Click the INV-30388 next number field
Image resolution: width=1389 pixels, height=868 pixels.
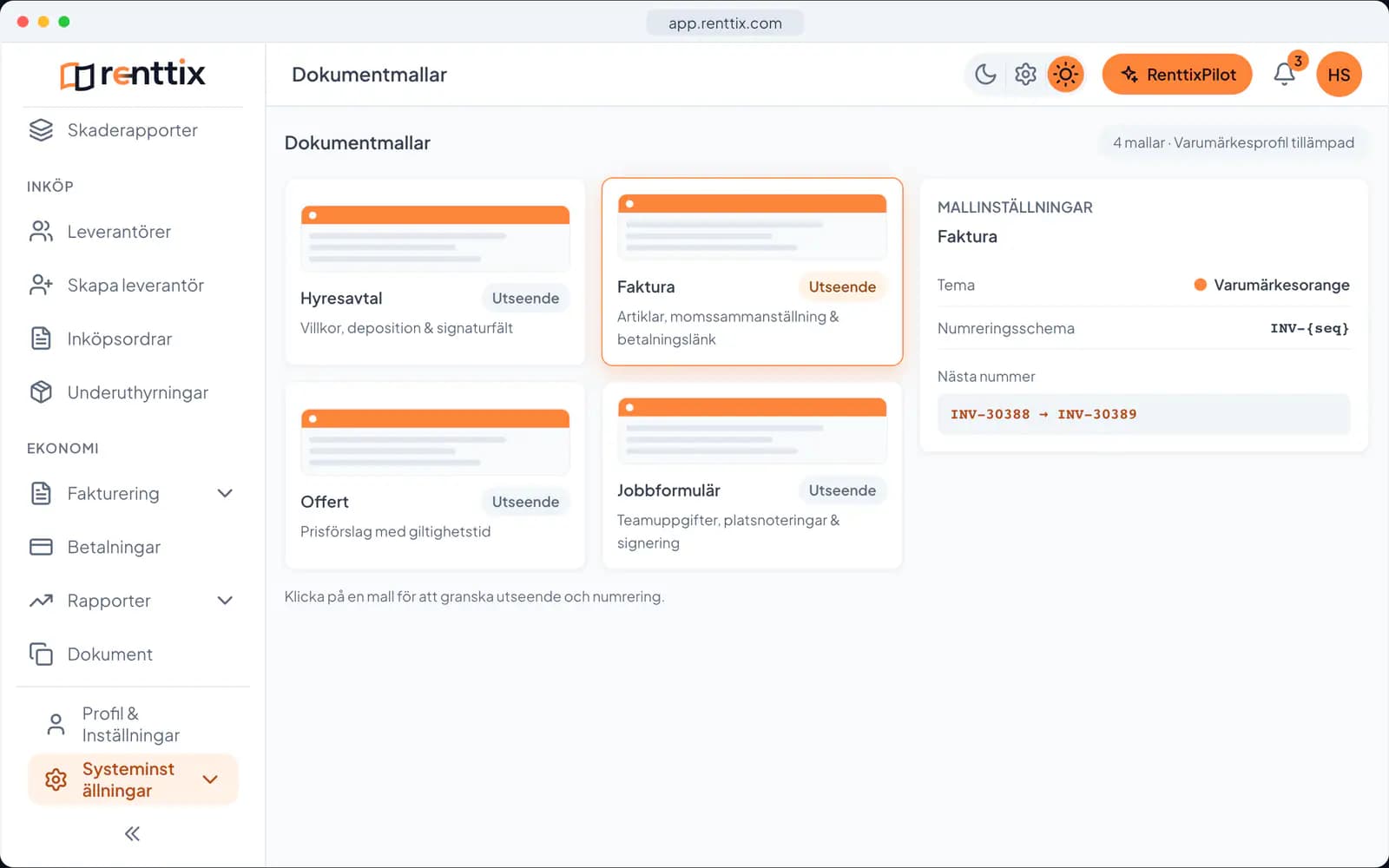pos(1143,414)
